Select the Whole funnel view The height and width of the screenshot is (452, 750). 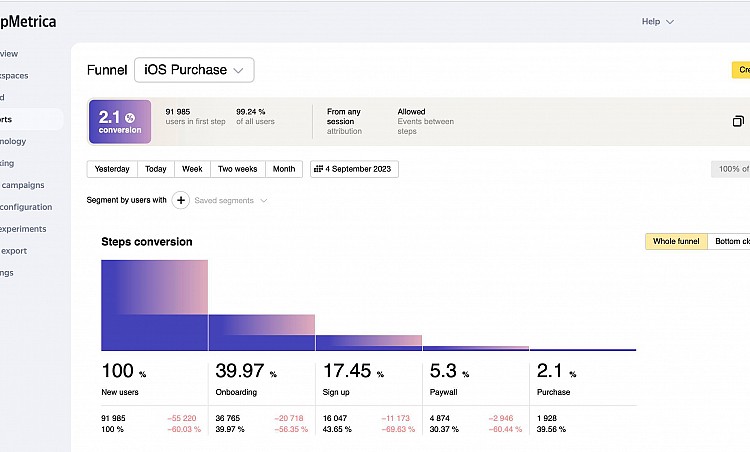click(676, 242)
